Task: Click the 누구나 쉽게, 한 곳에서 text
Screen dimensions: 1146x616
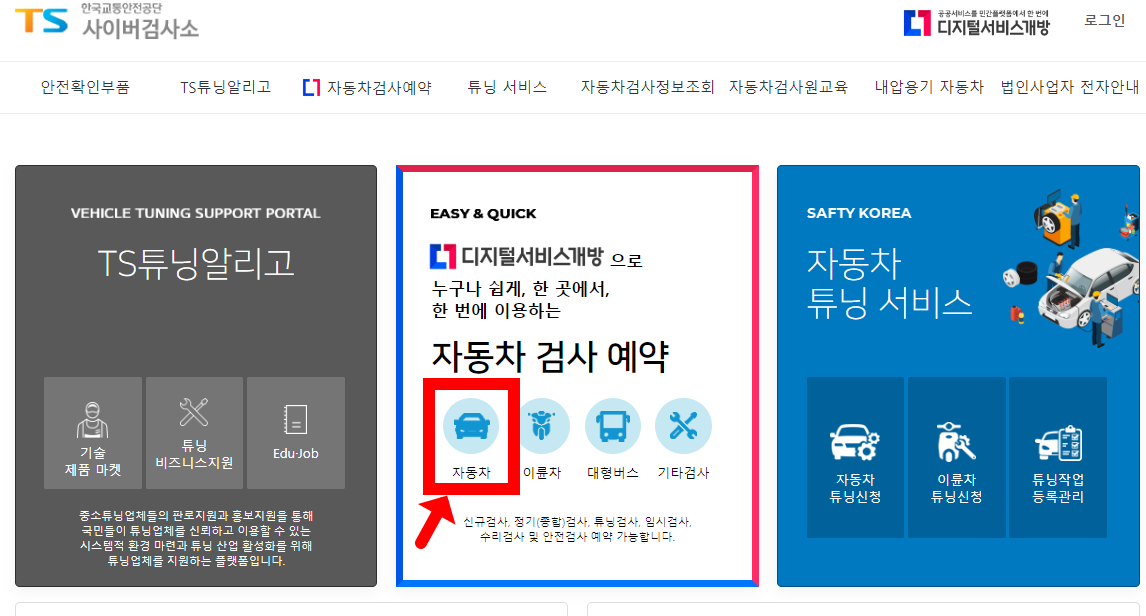Action: (520, 289)
